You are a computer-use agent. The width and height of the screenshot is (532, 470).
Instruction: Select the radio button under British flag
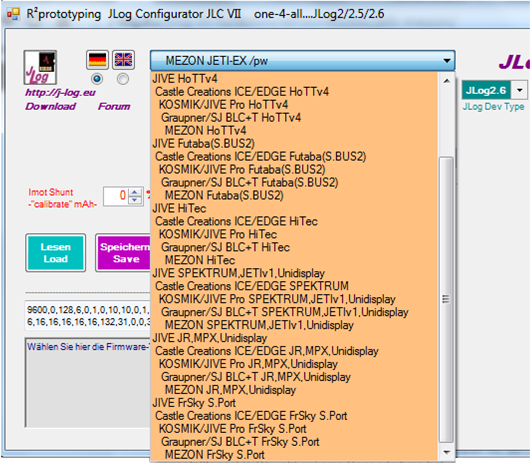123,79
